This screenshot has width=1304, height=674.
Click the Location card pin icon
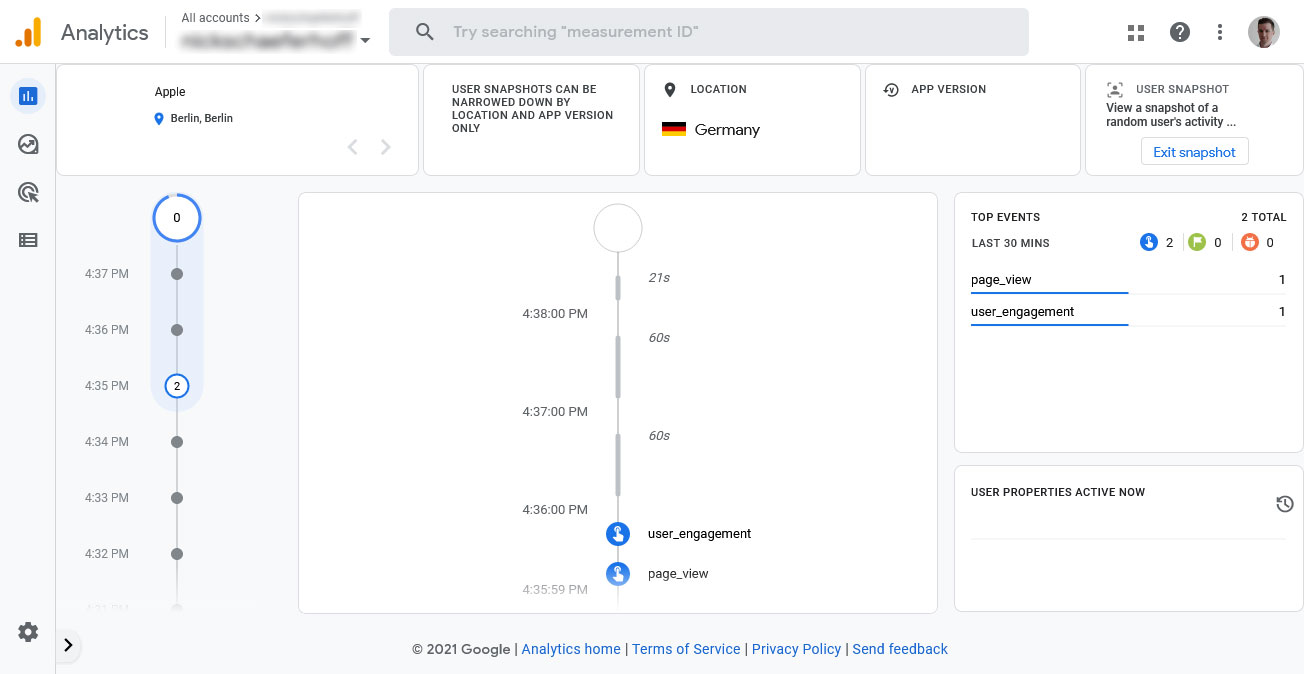coord(670,90)
